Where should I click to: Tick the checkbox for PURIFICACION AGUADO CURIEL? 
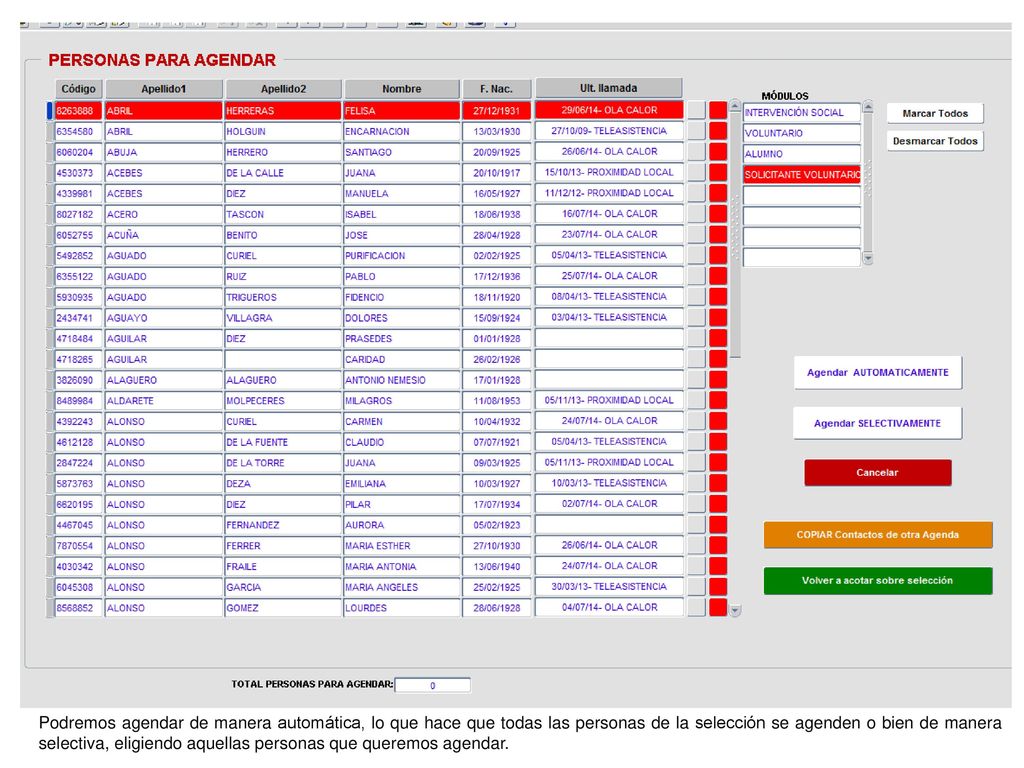point(696,255)
